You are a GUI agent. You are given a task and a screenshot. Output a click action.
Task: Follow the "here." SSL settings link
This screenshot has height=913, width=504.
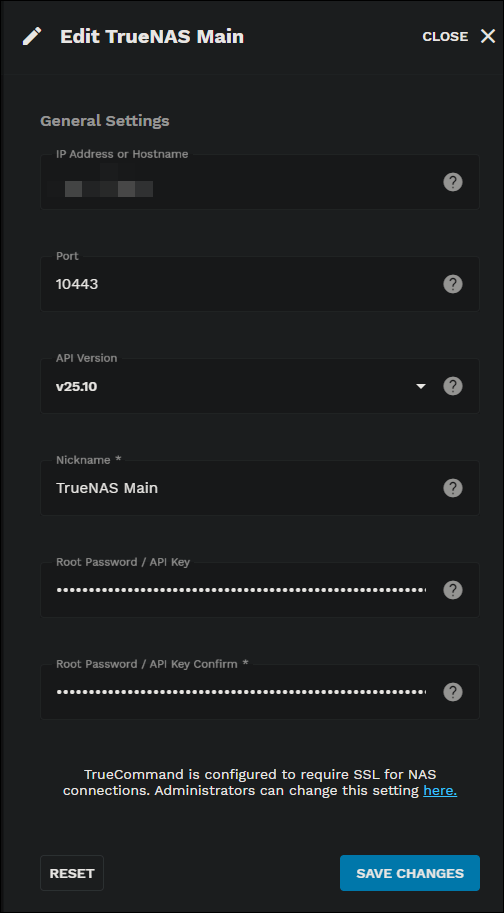(440, 791)
